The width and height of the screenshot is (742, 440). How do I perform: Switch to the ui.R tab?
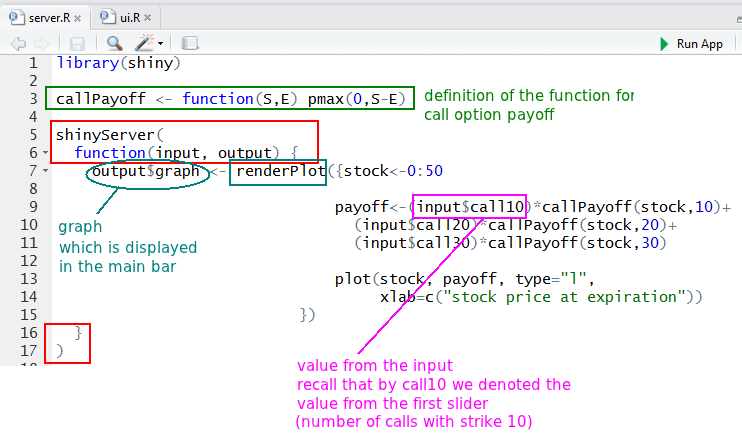pos(128,17)
